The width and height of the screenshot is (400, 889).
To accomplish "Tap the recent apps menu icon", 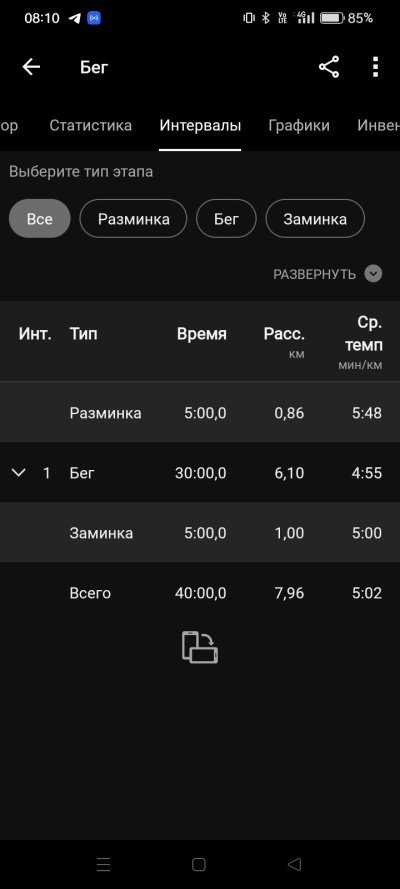I will [x=104, y=864].
